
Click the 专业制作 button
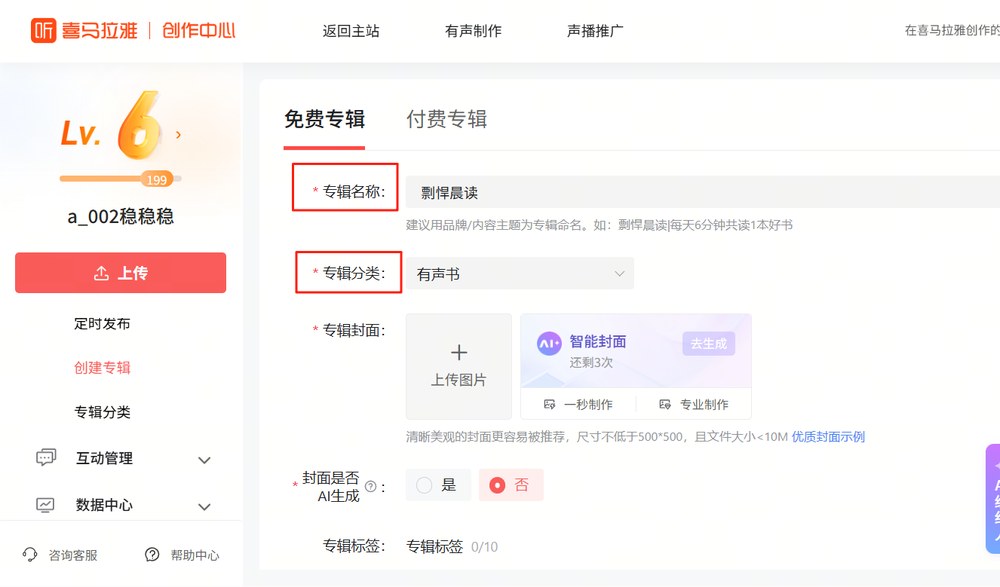(x=693, y=405)
